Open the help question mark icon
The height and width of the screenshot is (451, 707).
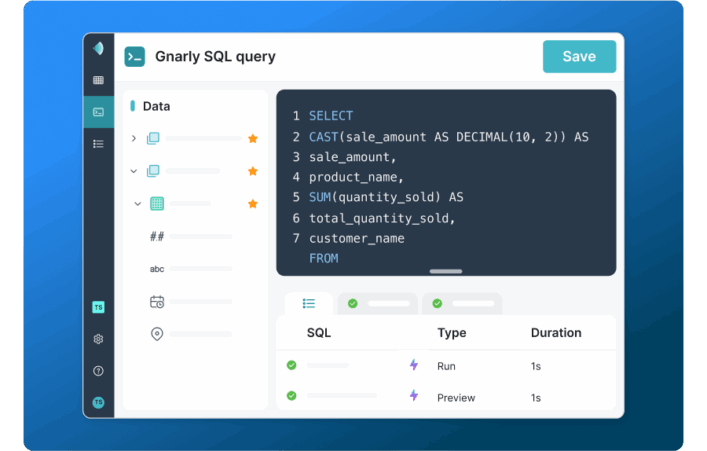click(x=98, y=371)
